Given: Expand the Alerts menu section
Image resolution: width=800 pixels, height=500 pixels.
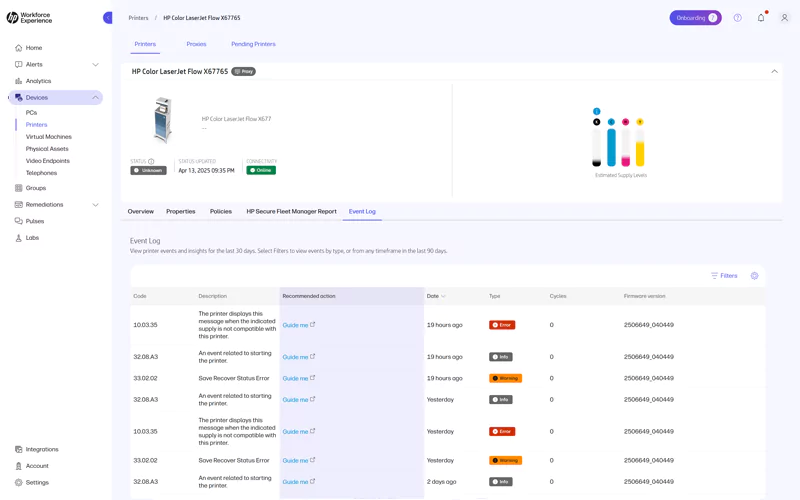Looking at the screenshot, I should 95,65.
